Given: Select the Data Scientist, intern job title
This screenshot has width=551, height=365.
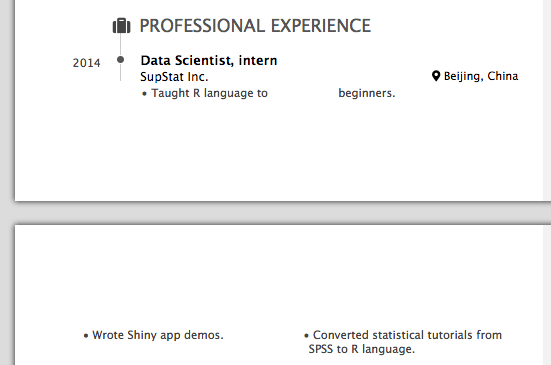Looking at the screenshot, I should click(x=209, y=60).
